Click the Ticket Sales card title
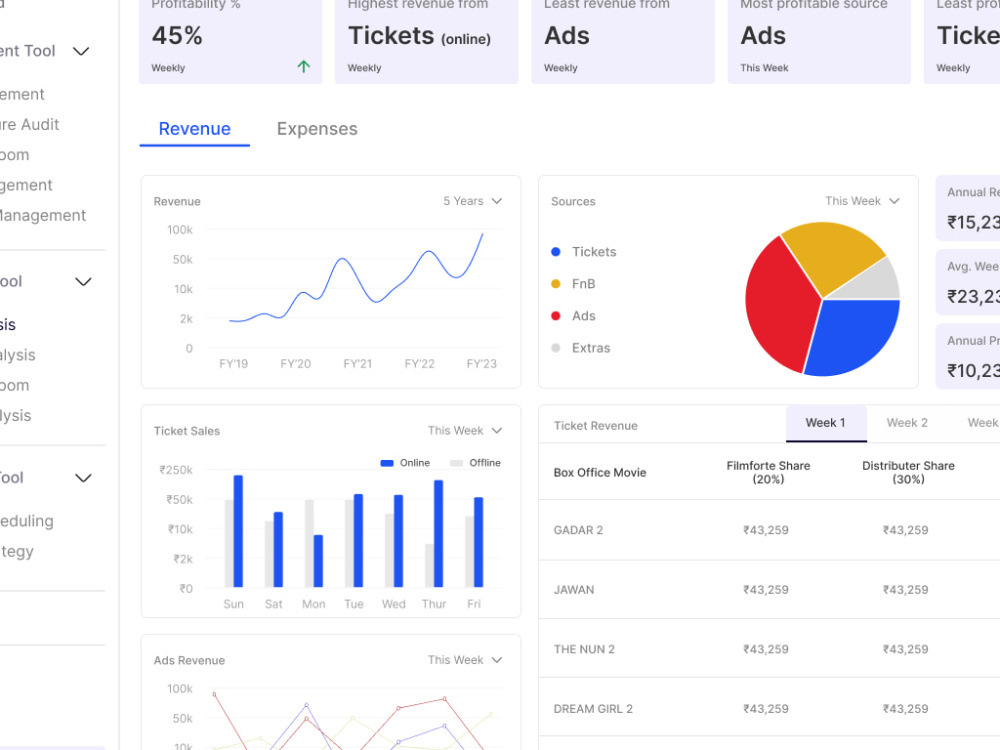 pyautogui.click(x=187, y=431)
